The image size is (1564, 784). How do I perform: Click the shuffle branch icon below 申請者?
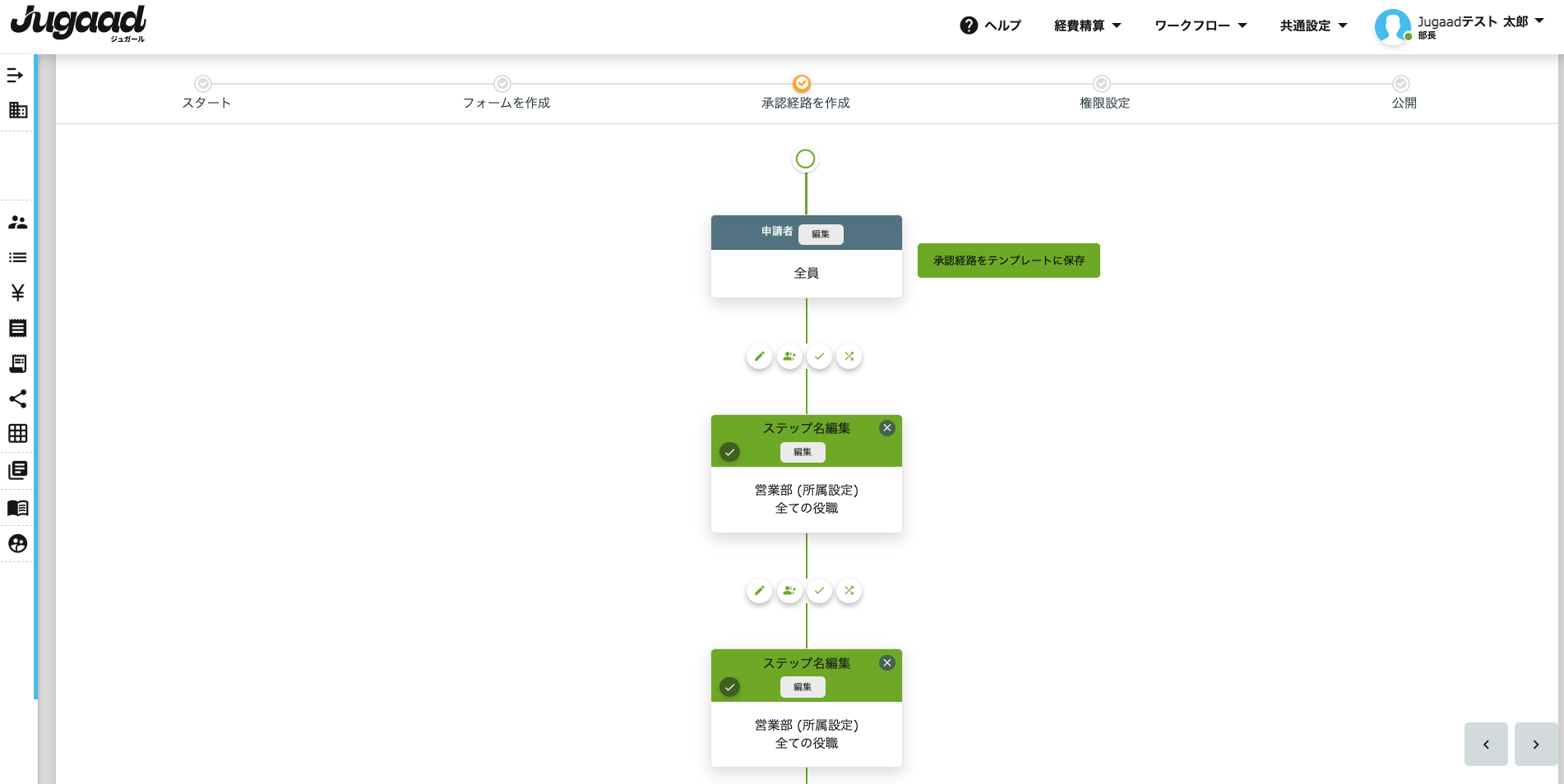pos(849,357)
